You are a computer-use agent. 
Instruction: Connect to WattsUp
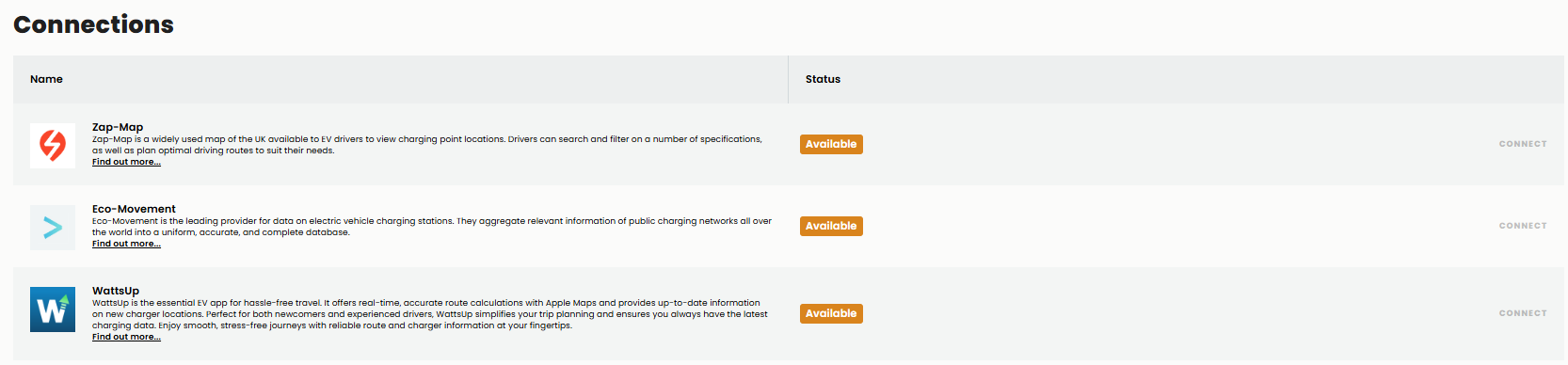pyautogui.click(x=1523, y=313)
